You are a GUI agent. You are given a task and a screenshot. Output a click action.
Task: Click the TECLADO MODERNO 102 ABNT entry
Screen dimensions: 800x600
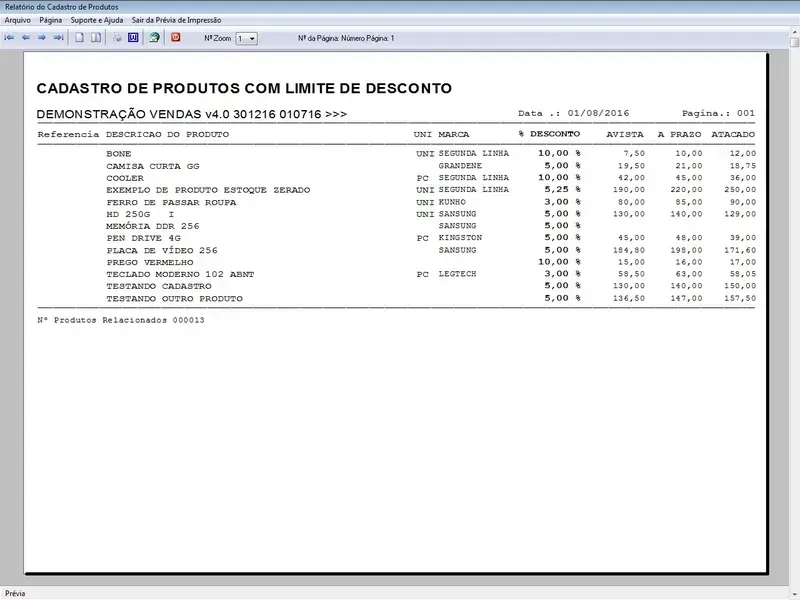pyautogui.click(x=168, y=274)
